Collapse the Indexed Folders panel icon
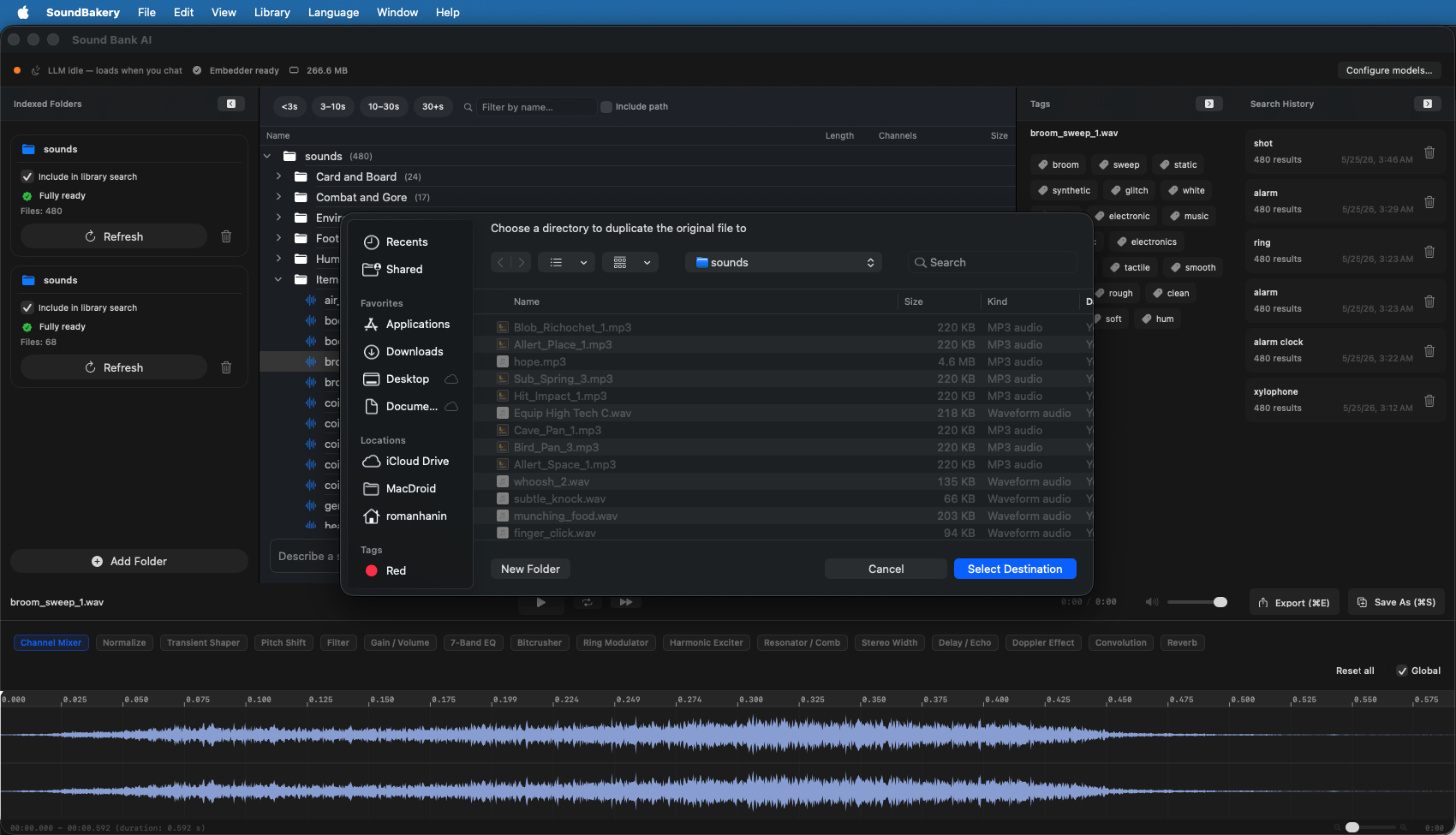 231,104
